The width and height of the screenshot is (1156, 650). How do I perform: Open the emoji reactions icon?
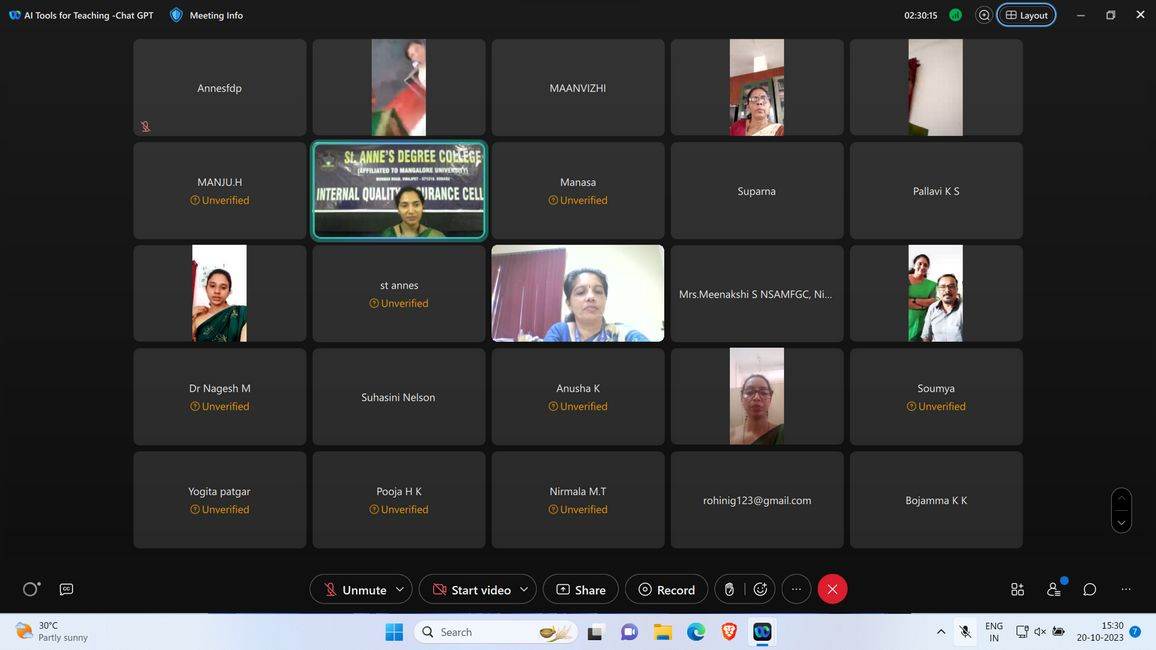click(760, 590)
